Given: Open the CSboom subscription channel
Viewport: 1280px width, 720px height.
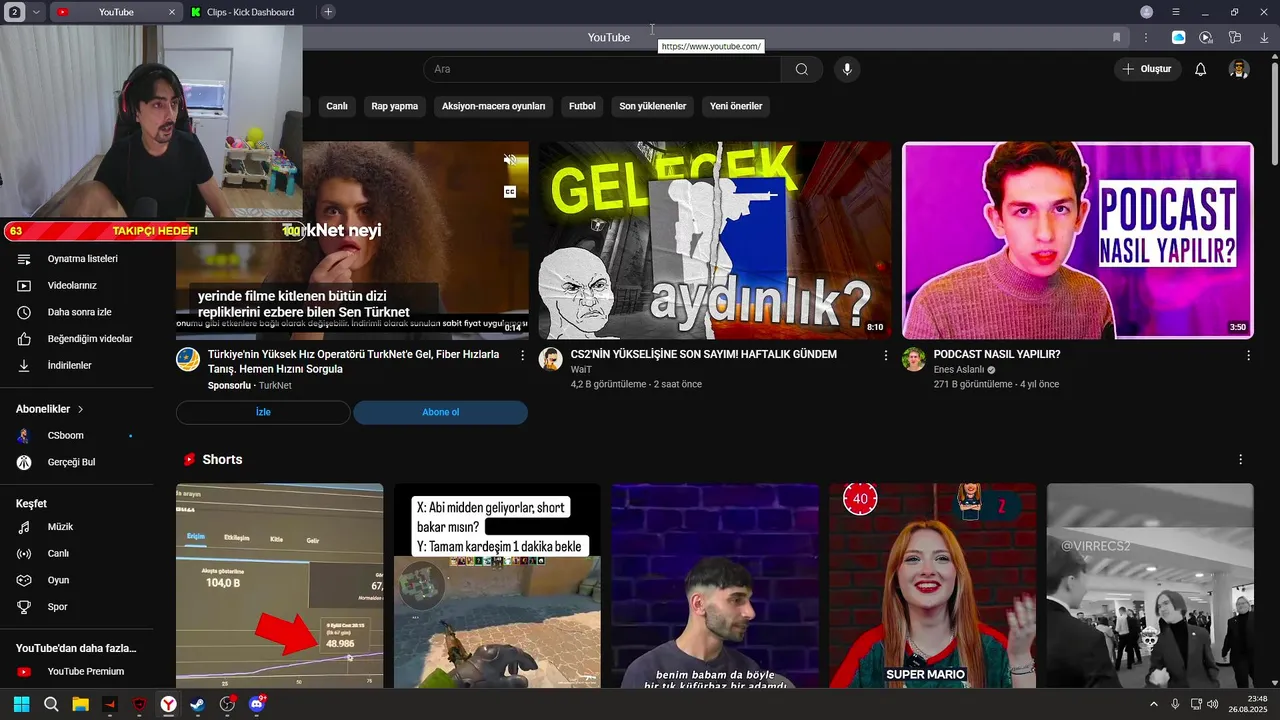Looking at the screenshot, I should (66, 436).
